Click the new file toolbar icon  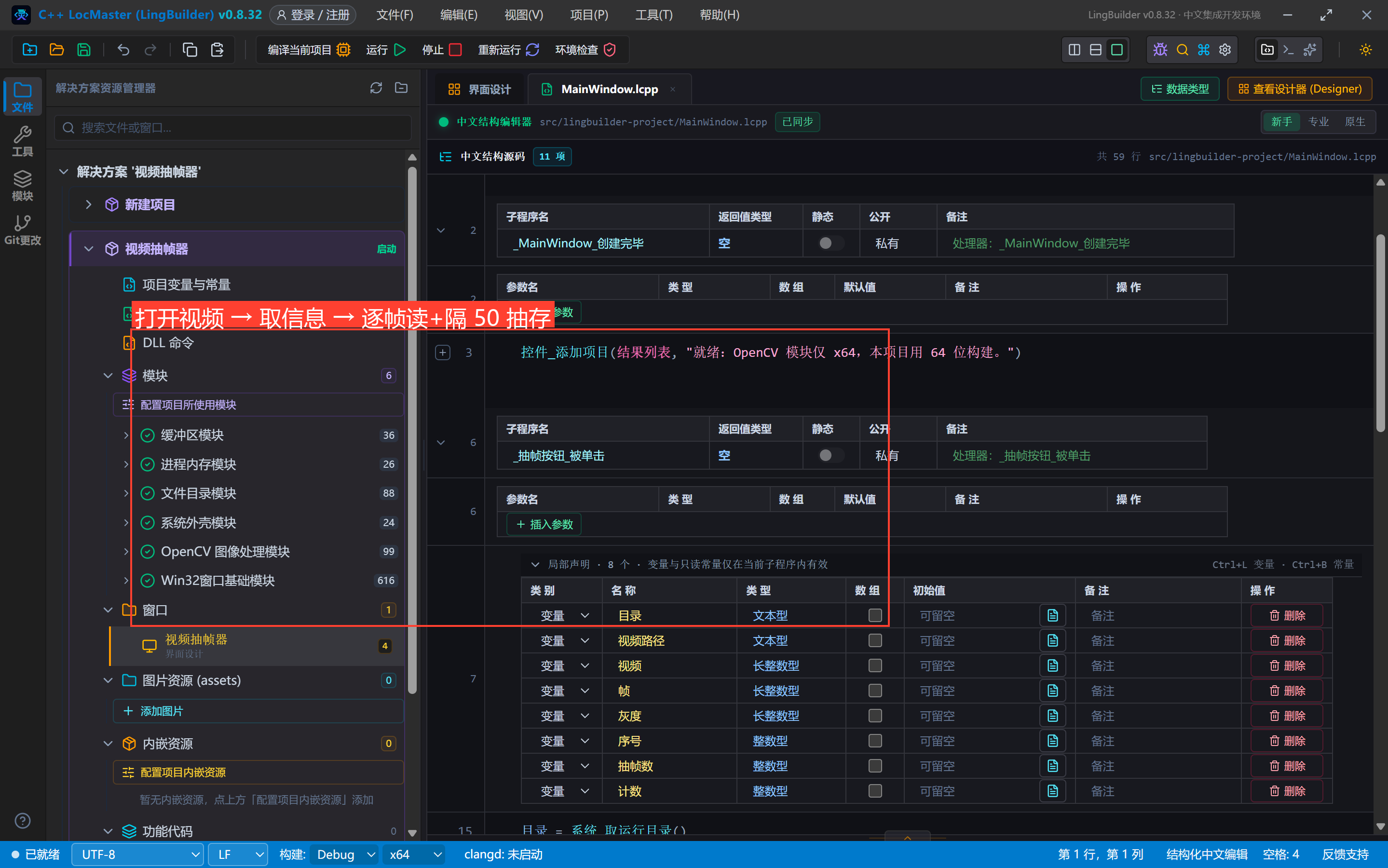(30, 50)
